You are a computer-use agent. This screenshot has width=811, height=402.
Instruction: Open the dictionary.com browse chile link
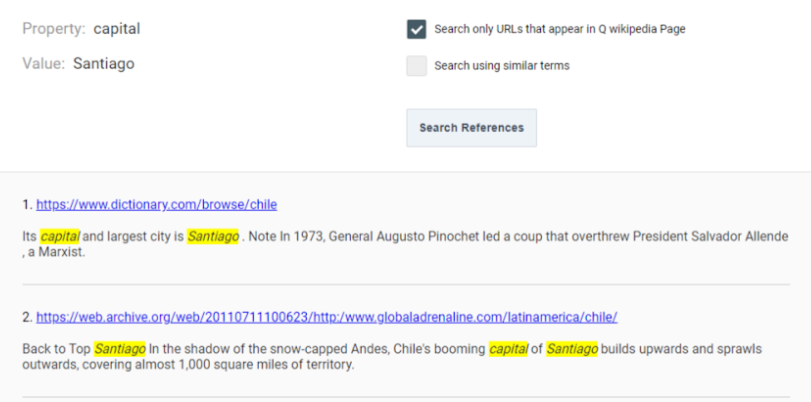[156, 205]
